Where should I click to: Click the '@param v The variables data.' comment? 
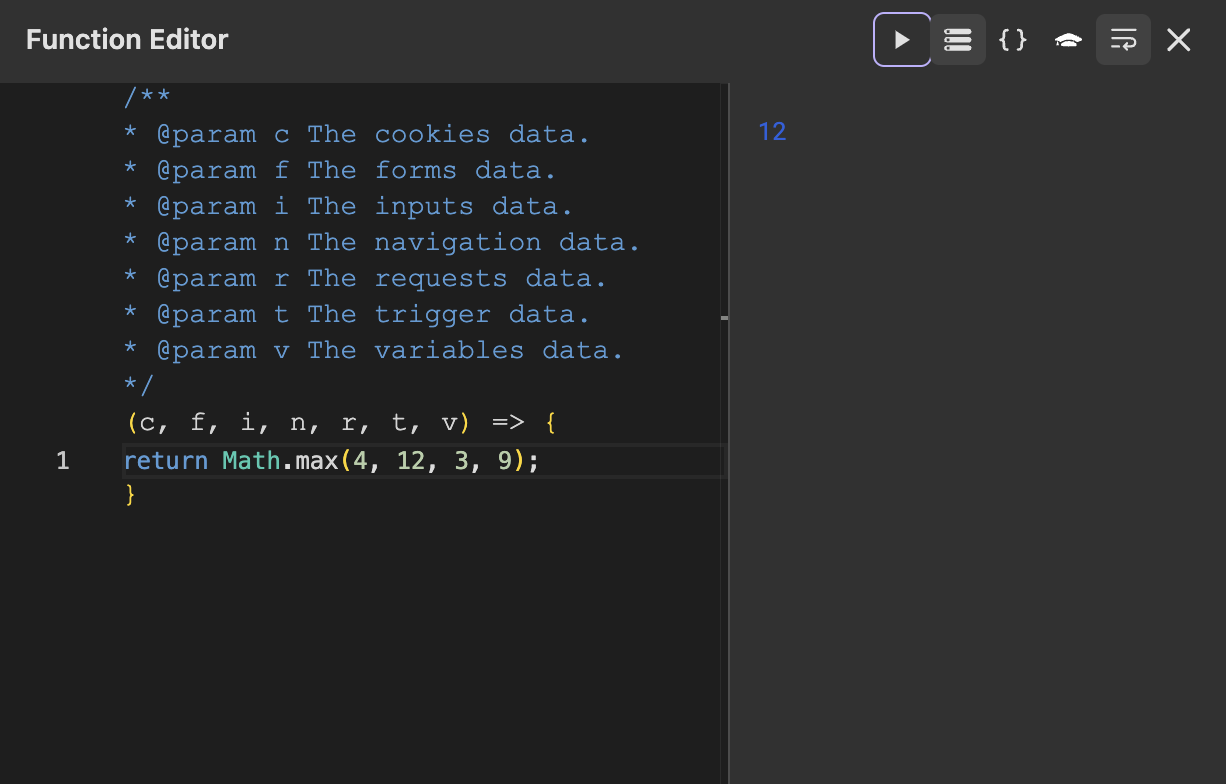pos(374,351)
